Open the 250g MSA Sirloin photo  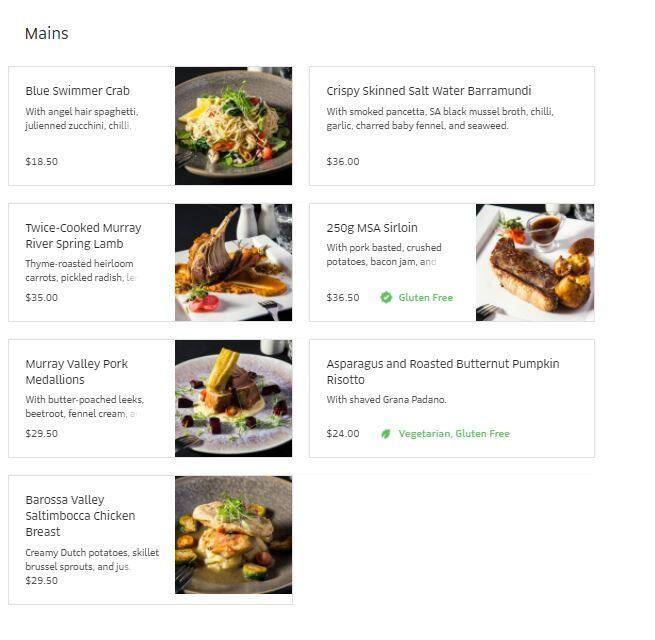[x=534, y=262]
